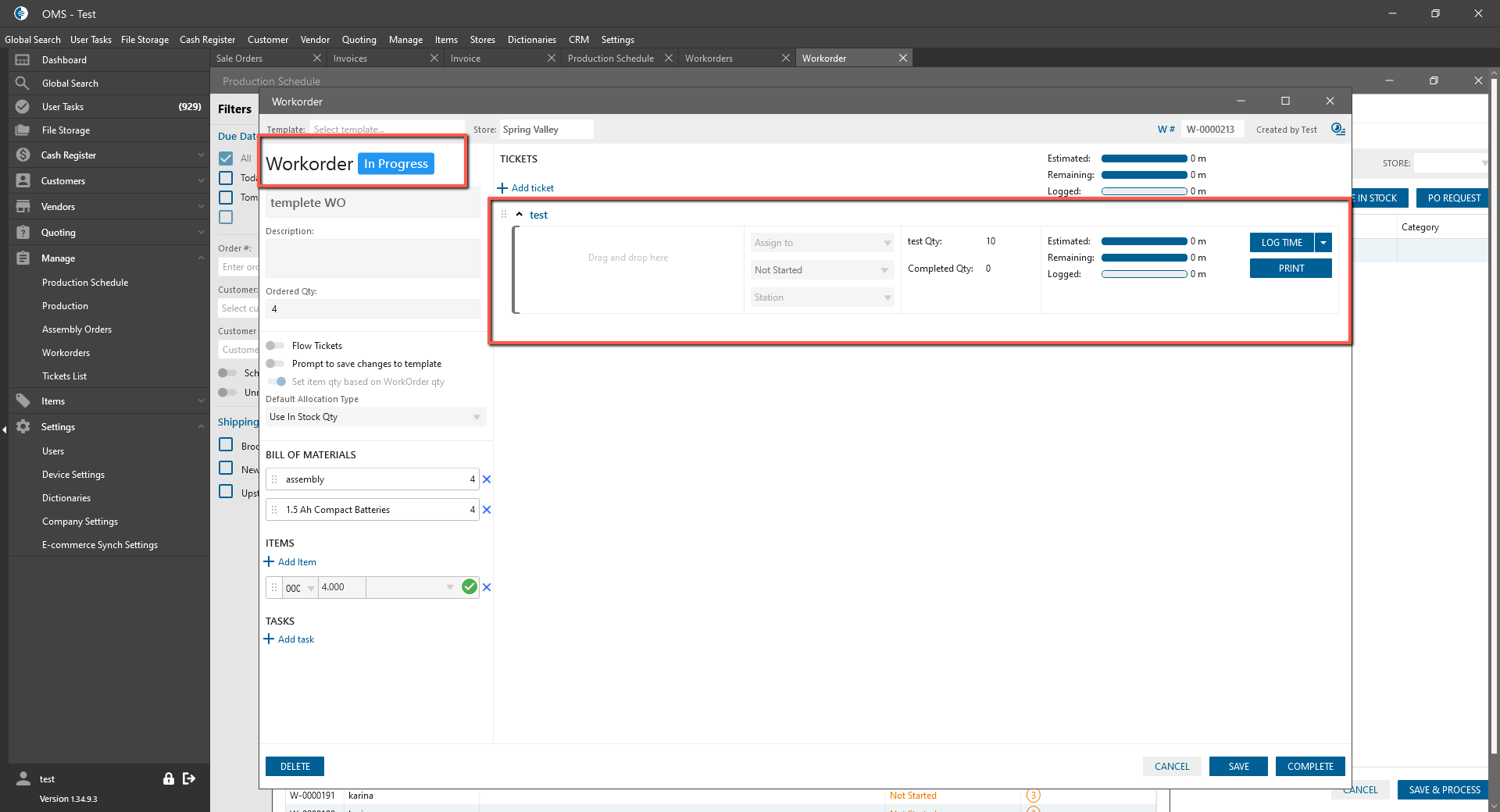Expand the Not Started status dropdown
The height and width of the screenshot is (812, 1500).
click(822, 270)
